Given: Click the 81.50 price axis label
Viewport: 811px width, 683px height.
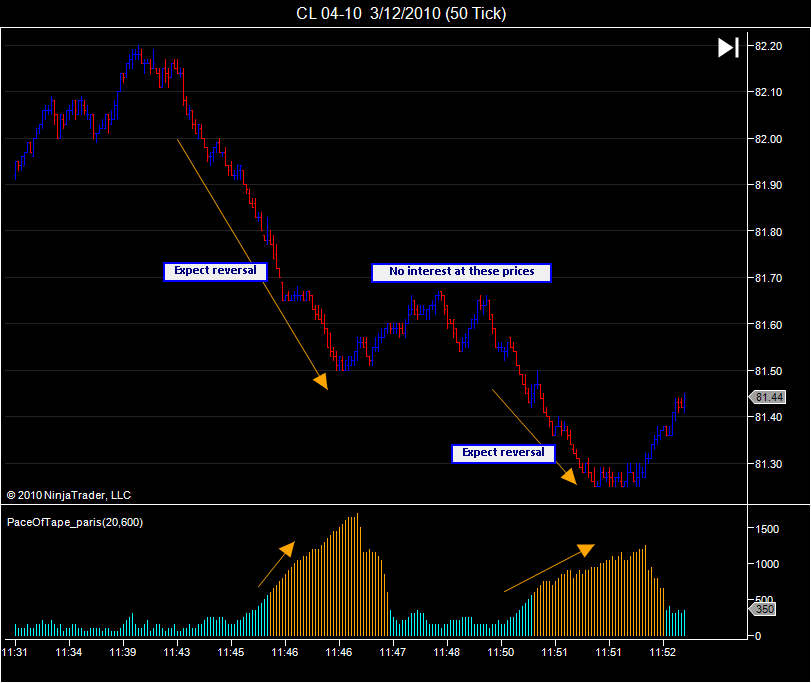Looking at the screenshot, I should pos(768,371).
